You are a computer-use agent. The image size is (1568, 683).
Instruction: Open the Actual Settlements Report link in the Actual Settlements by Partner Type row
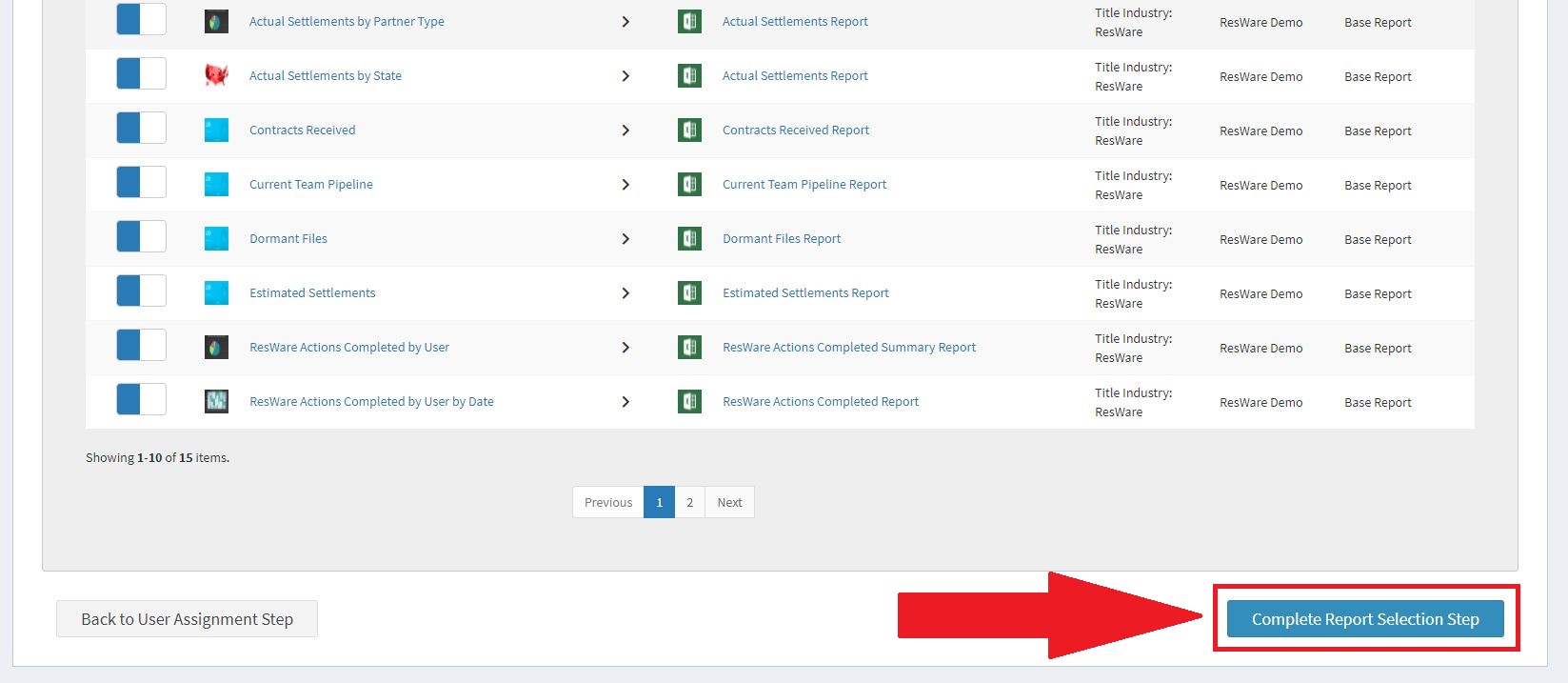coord(795,21)
